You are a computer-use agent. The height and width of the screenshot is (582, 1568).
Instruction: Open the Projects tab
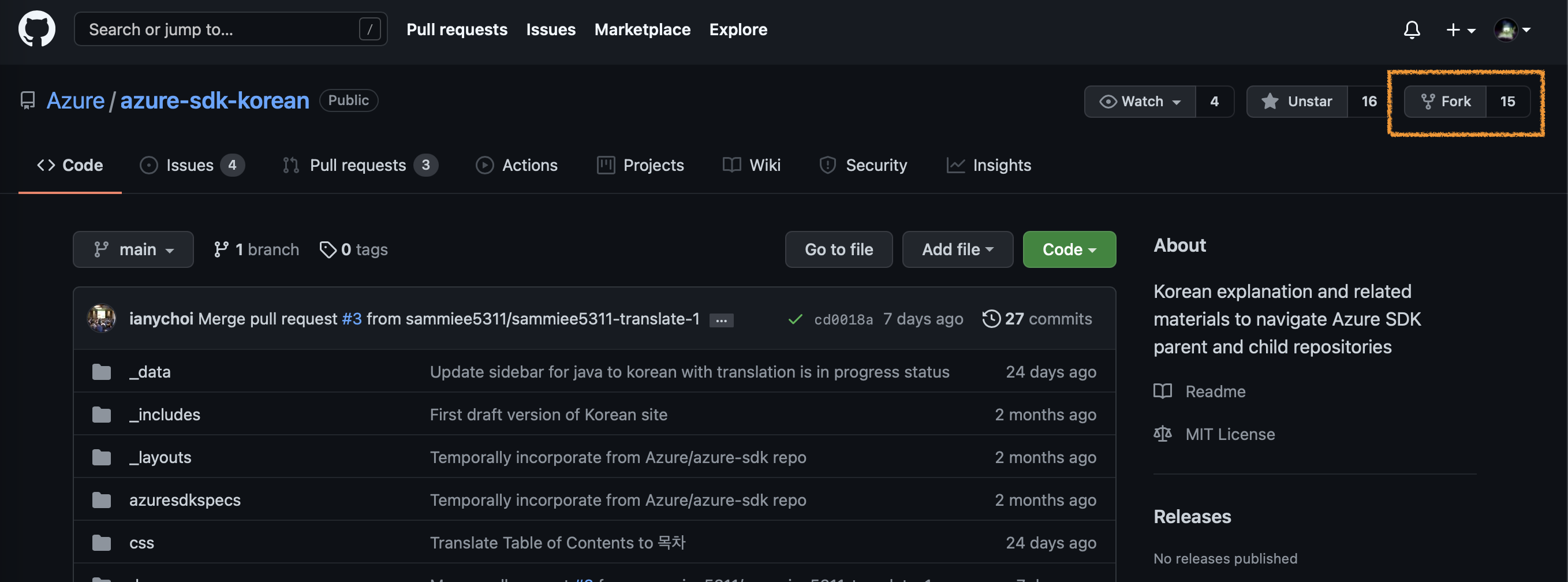640,165
